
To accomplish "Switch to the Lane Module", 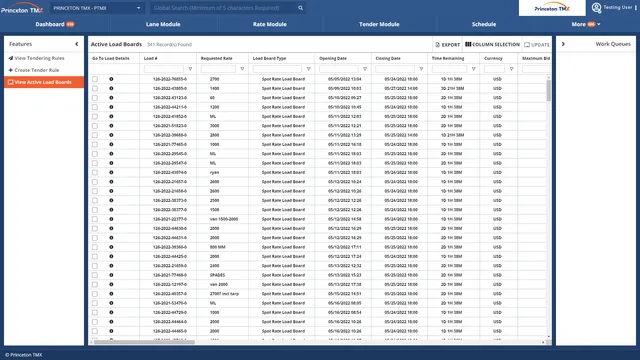I will tap(163, 24).
